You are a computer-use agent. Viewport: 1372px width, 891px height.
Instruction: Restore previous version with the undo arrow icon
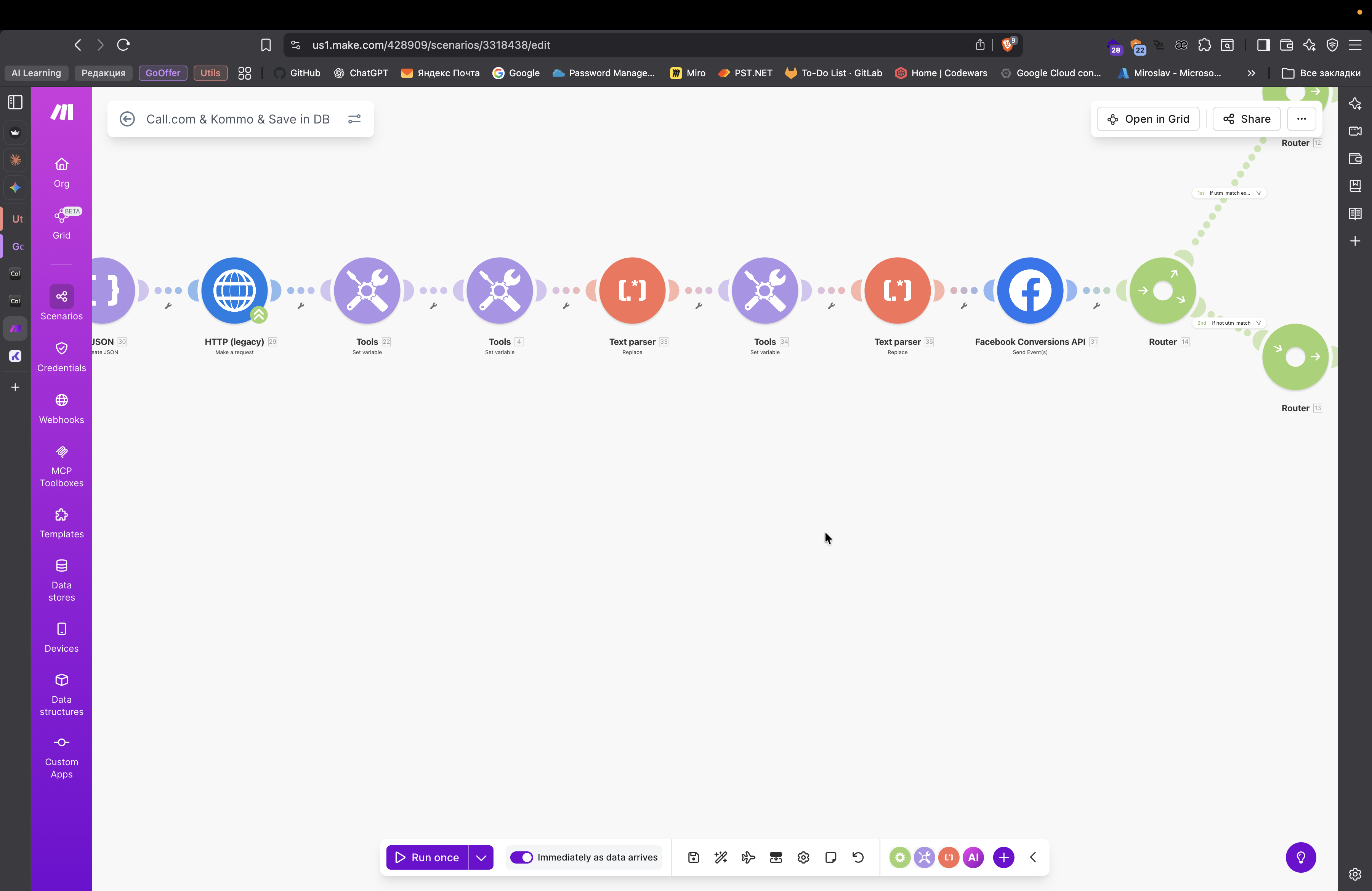click(x=858, y=857)
